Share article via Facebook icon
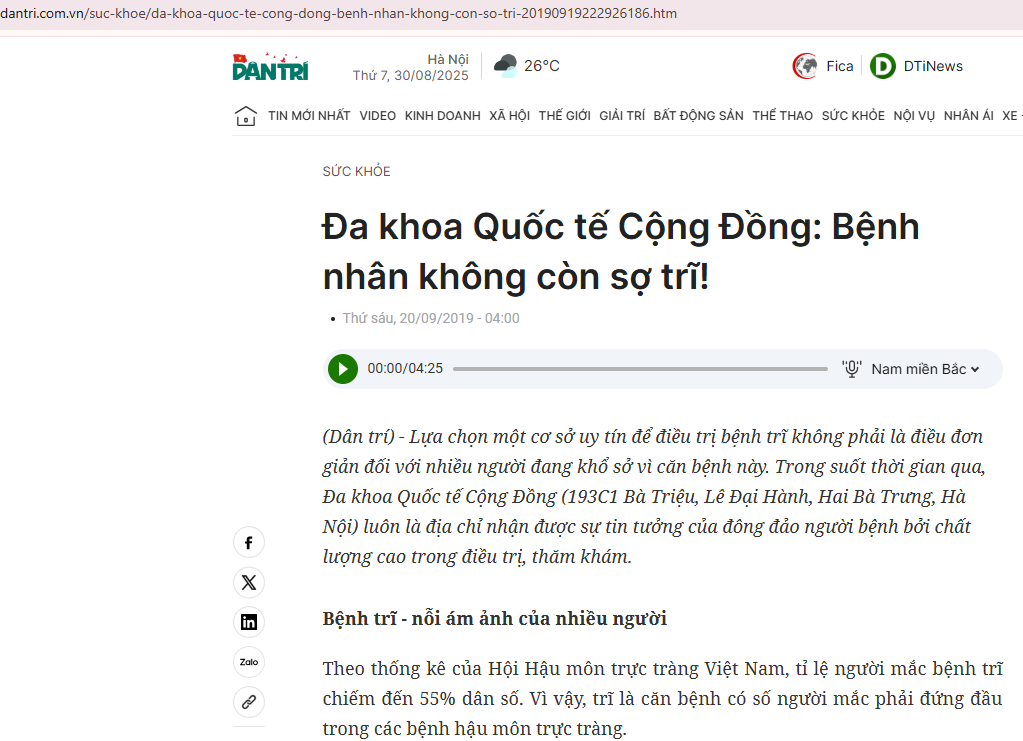Image resolution: width=1023 pixels, height=741 pixels. point(249,543)
